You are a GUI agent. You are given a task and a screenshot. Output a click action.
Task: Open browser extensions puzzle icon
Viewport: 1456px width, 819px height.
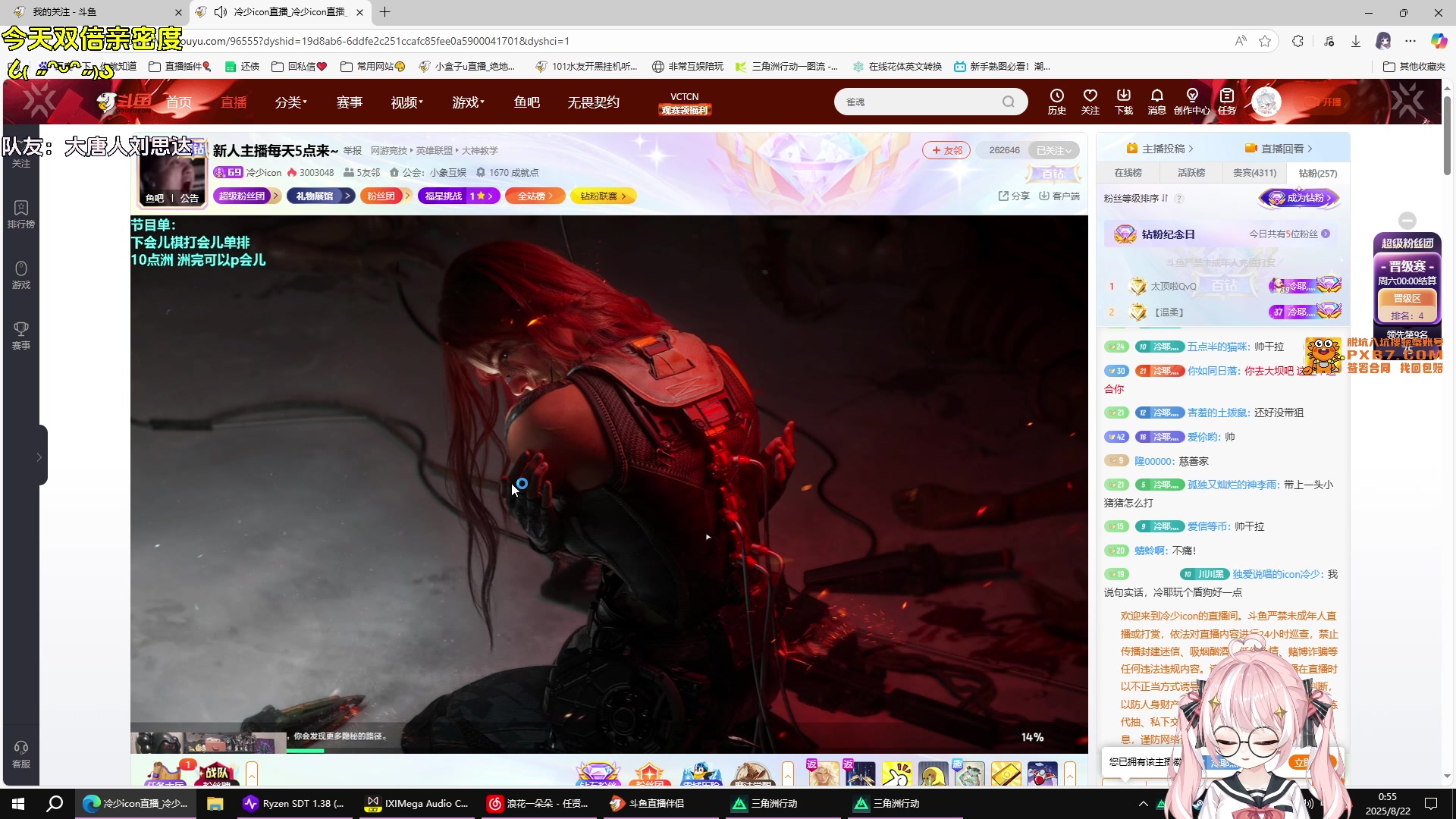pos(1298,41)
